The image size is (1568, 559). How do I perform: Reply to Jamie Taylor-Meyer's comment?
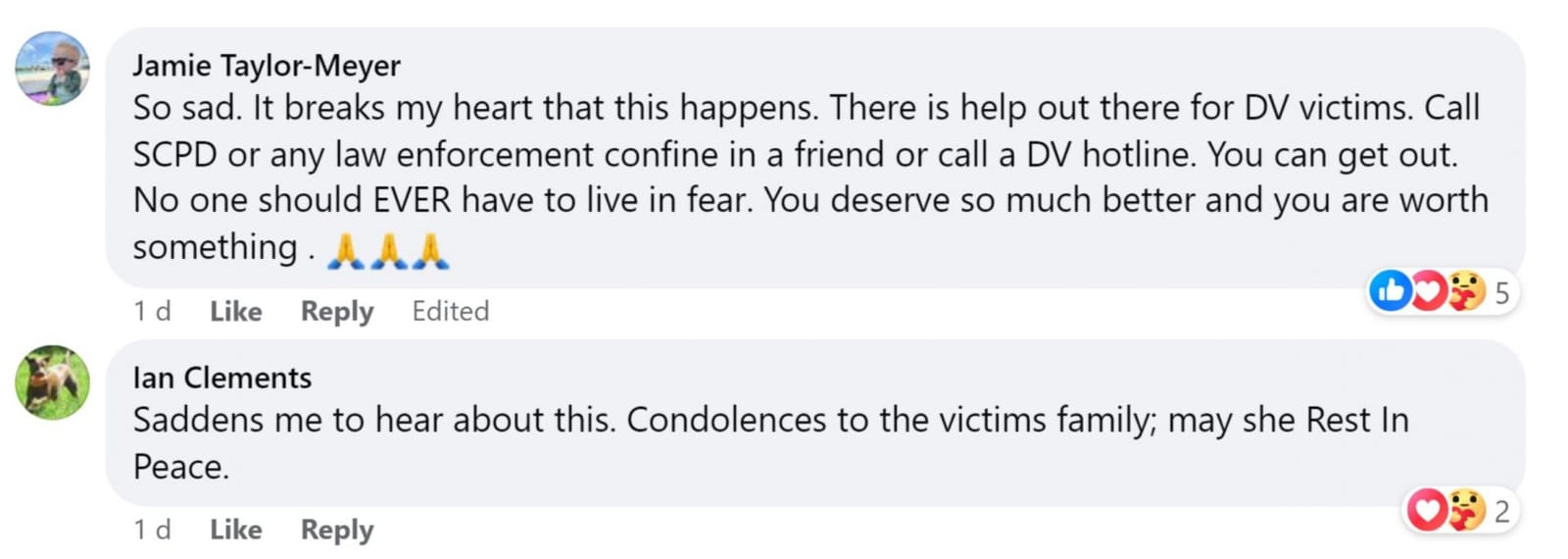[336, 311]
